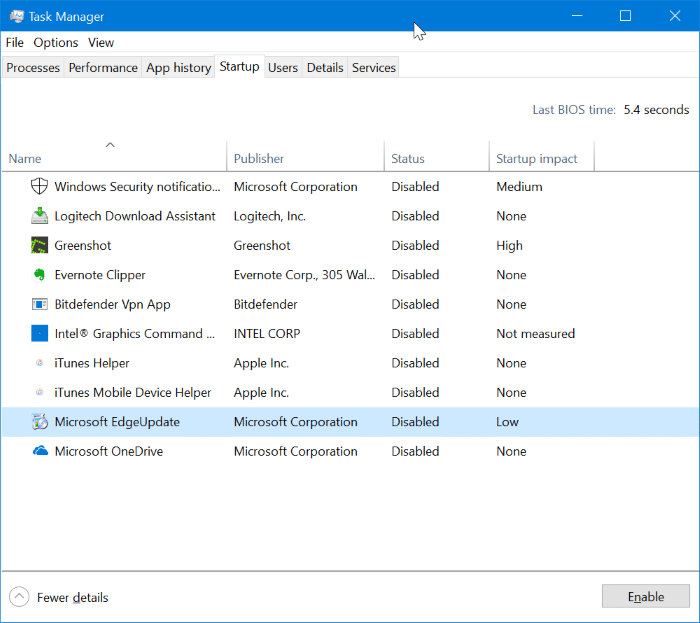Image resolution: width=700 pixels, height=623 pixels.
Task: Sort by the Name column header
Action: [114, 156]
